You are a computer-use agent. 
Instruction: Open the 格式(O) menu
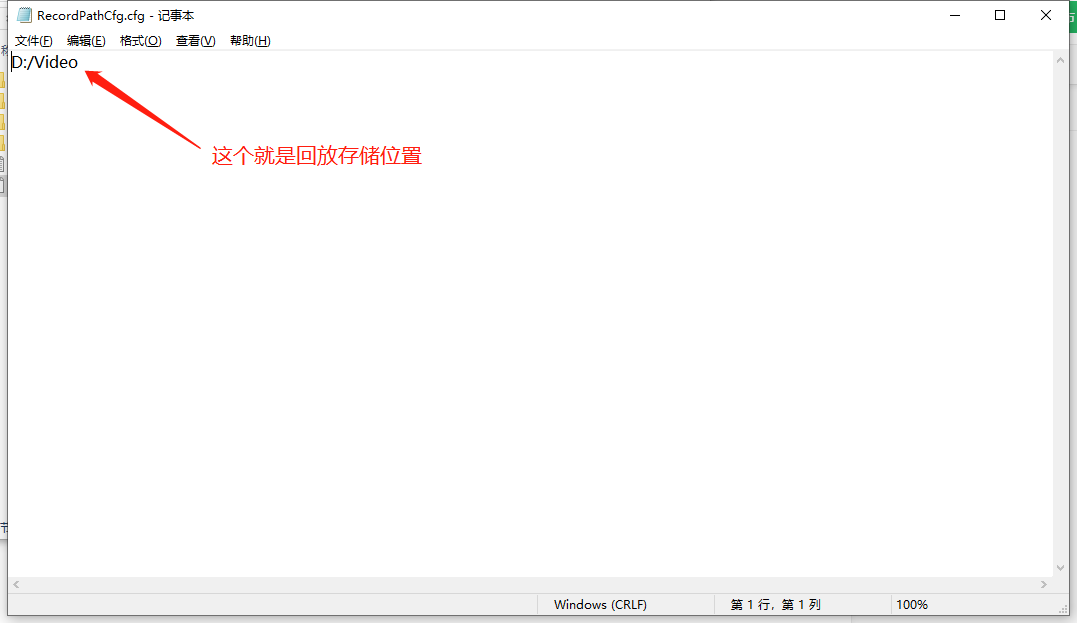pos(140,41)
